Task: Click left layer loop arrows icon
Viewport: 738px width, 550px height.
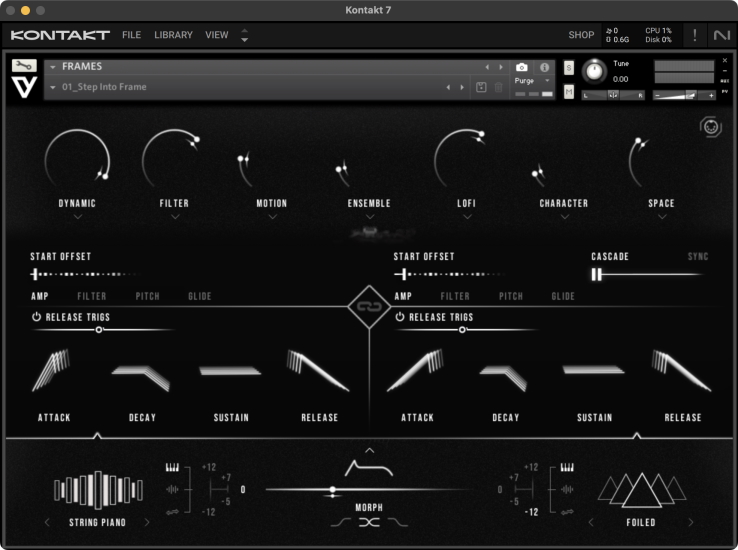Action: click(x=172, y=512)
